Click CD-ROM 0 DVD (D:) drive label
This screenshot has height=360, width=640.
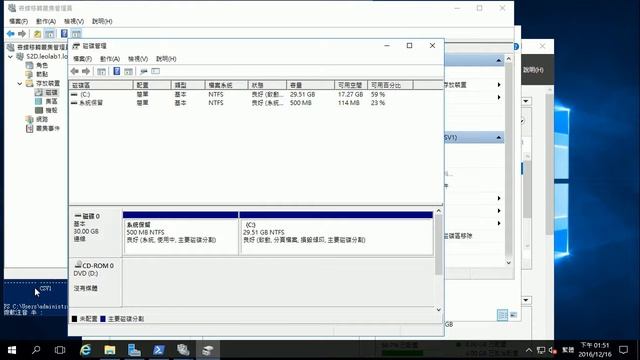click(95, 282)
